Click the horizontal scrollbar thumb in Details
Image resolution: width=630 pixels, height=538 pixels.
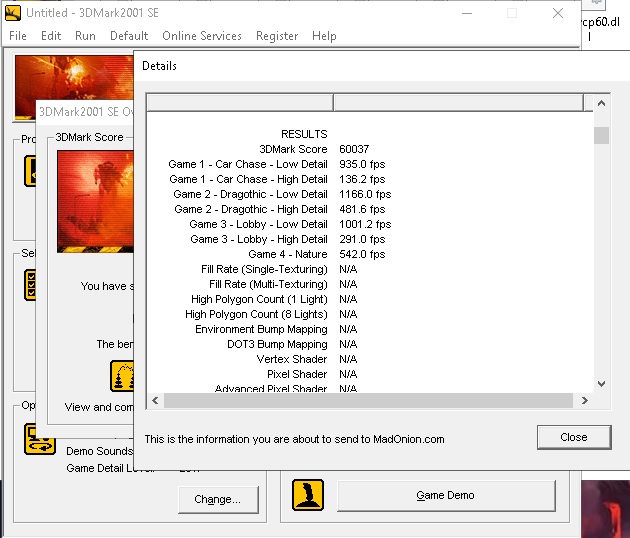point(368,401)
